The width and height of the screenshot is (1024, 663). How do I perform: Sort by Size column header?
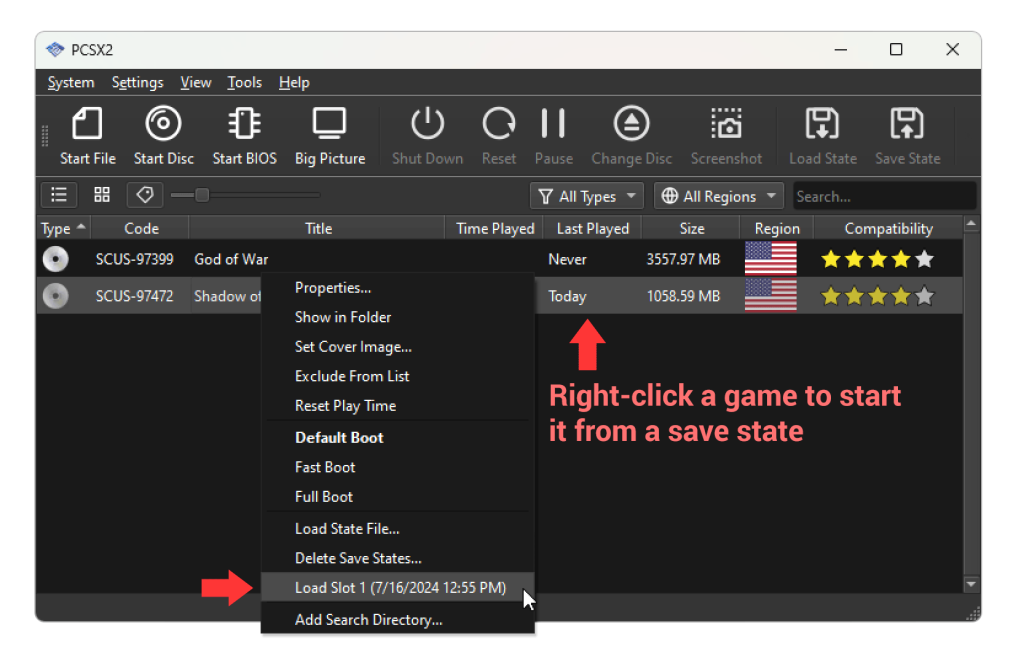click(x=692, y=229)
